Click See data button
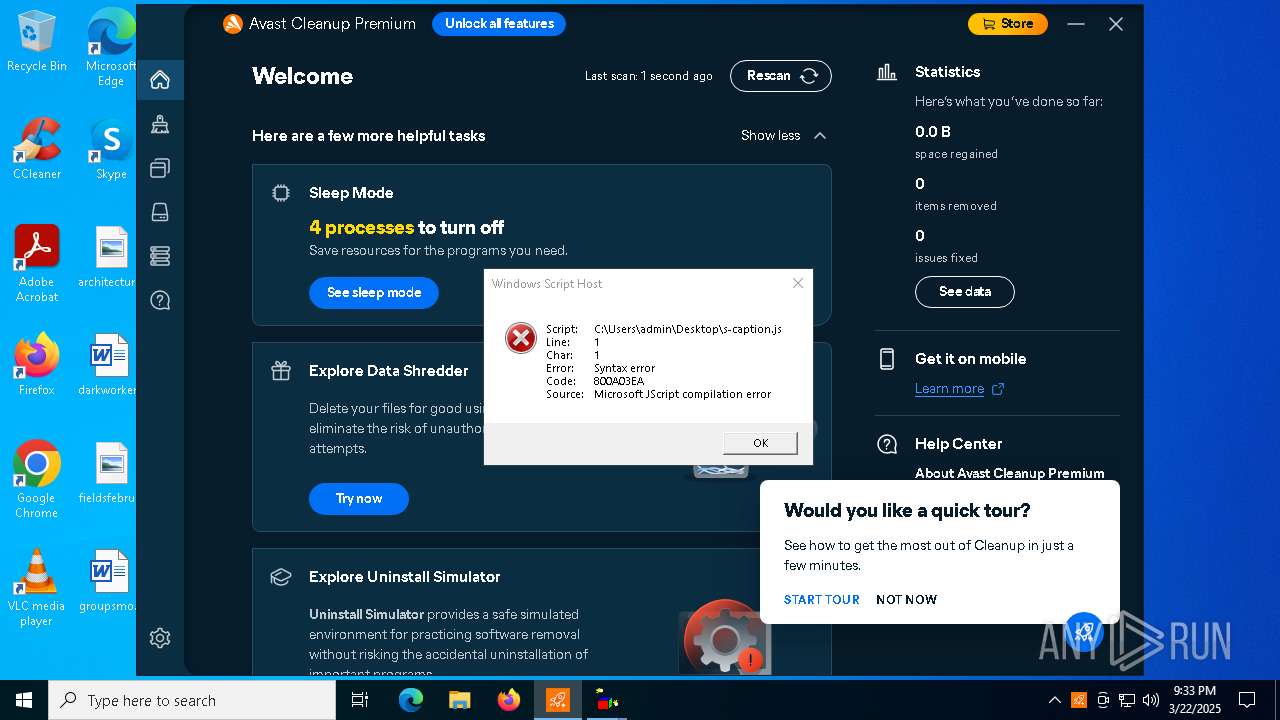This screenshot has width=1280, height=720. (x=965, y=292)
